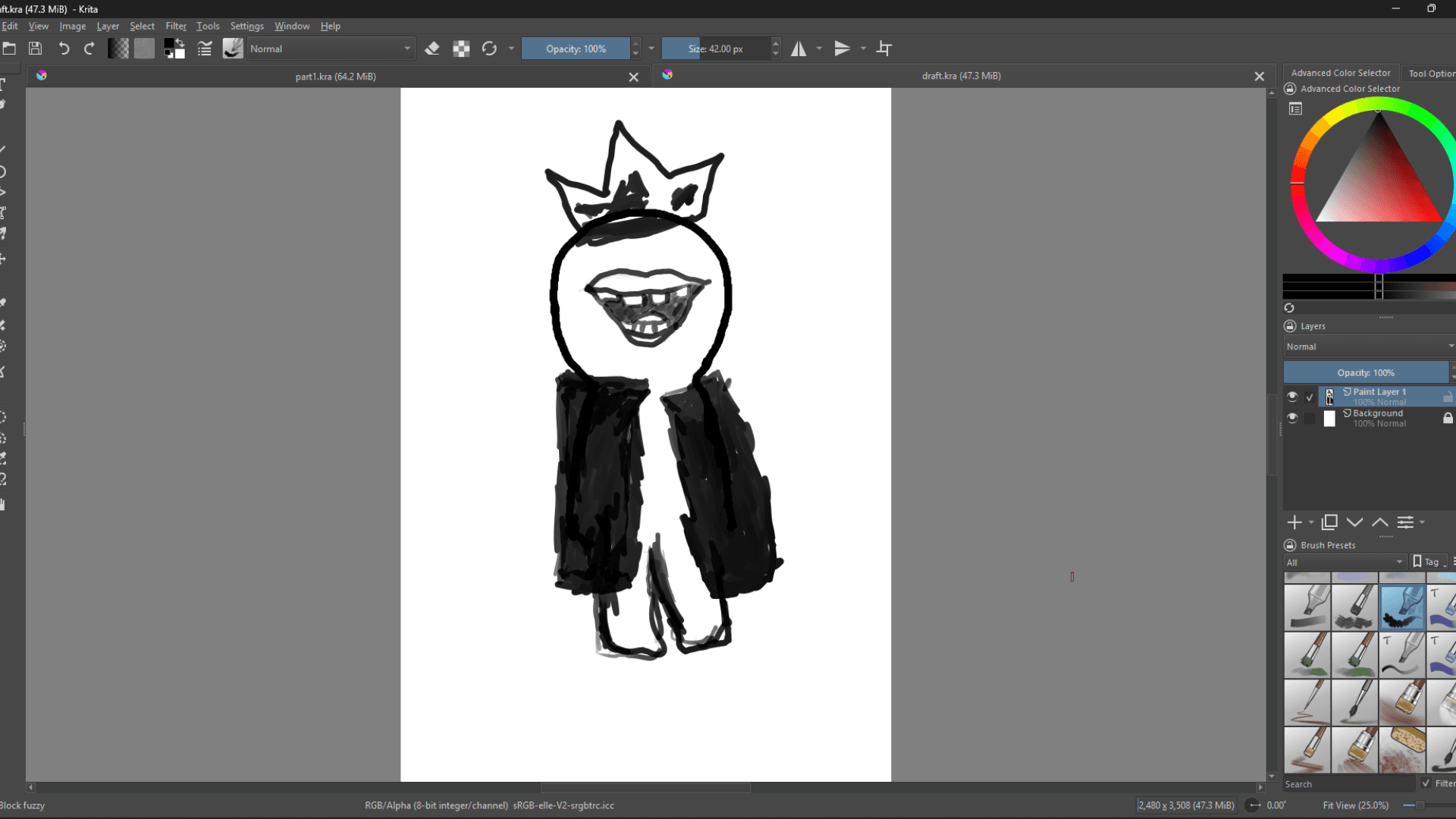Expand dropdown arrow next to reload preset
Viewport: 1456px width, 819px height.
pos(511,49)
